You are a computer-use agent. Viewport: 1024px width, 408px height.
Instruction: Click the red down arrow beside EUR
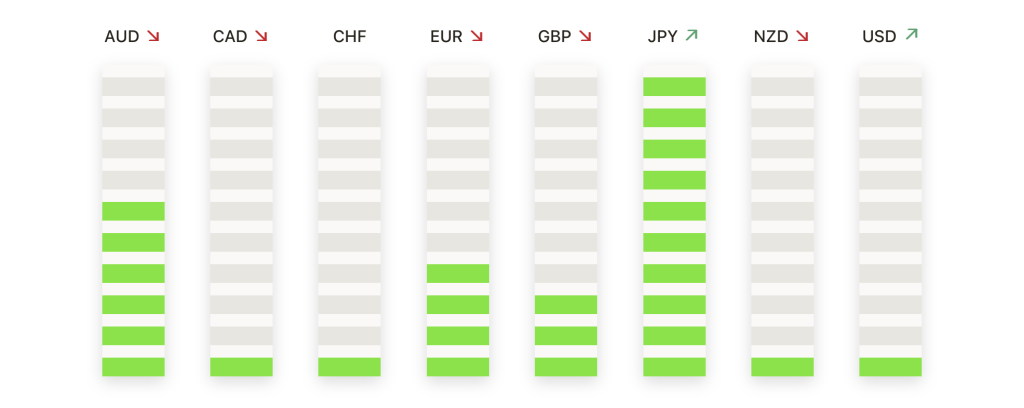(477, 36)
